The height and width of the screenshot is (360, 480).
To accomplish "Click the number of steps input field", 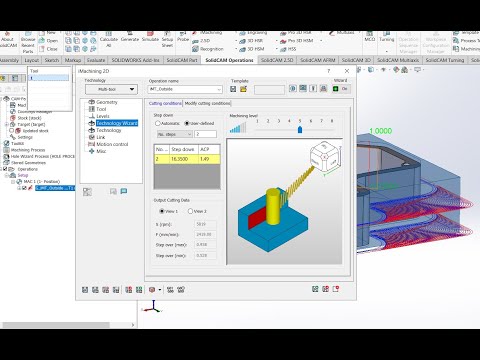I will pyautogui.click(x=205, y=134).
